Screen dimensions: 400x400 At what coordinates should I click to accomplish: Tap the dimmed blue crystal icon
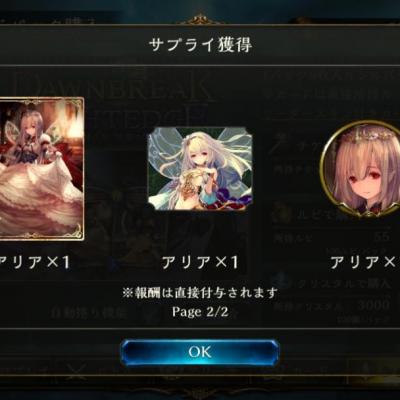point(283,283)
